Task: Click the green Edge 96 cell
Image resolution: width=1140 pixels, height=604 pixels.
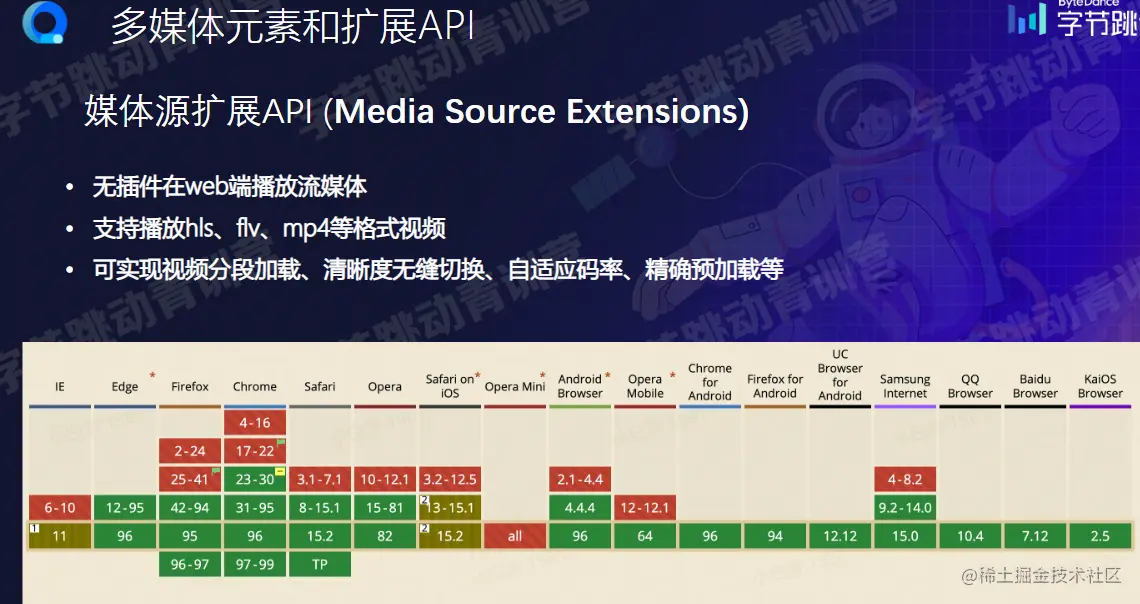Action: (x=125, y=536)
